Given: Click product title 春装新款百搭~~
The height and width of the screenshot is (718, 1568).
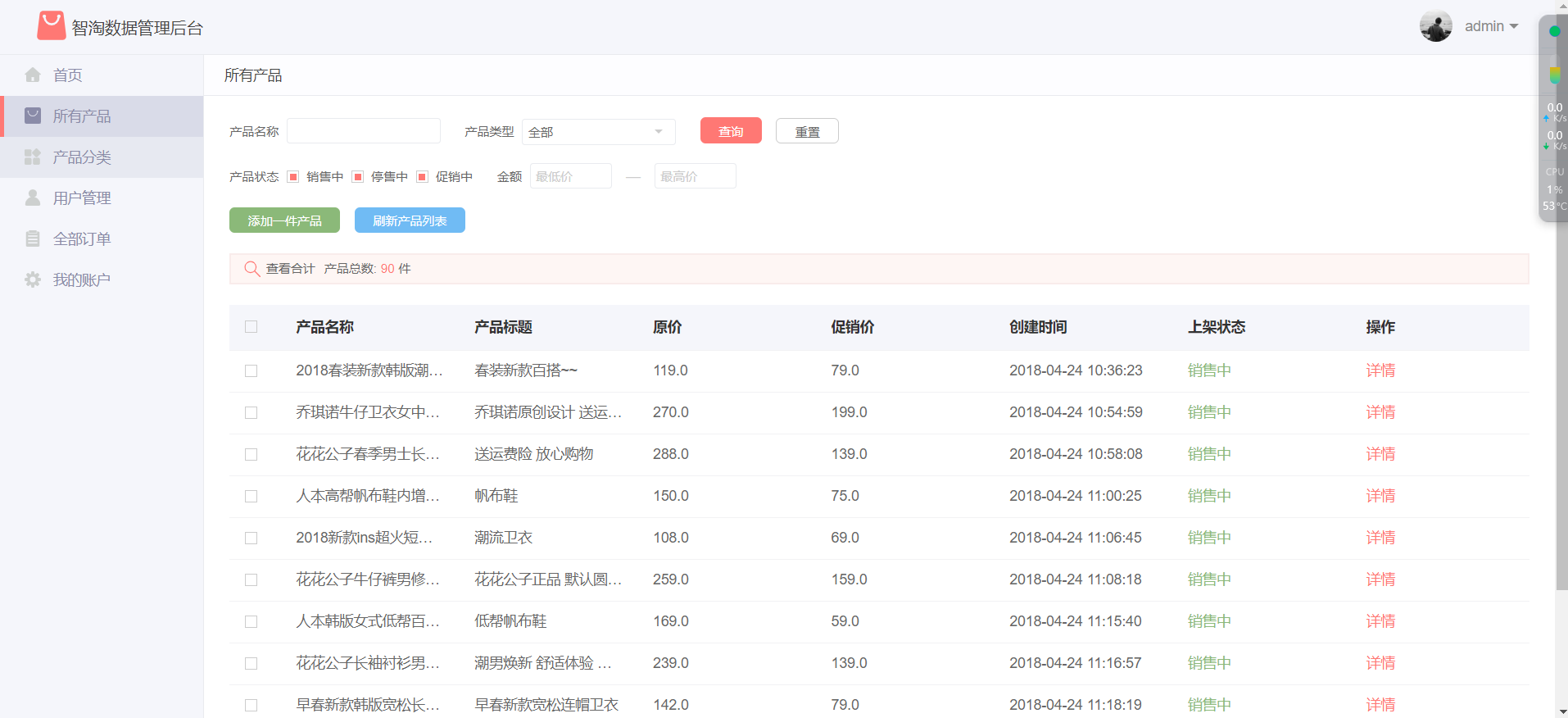Looking at the screenshot, I should tap(526, 370).
